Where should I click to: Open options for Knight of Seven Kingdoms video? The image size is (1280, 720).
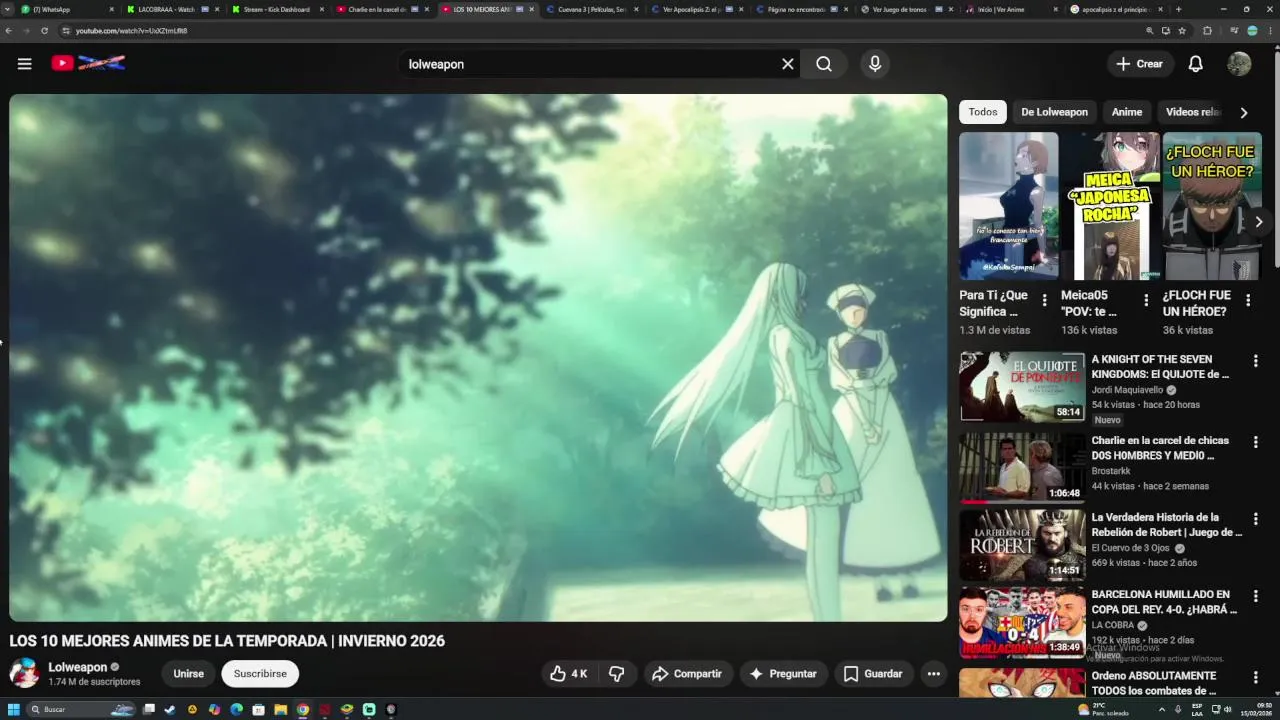coord(1256,361)
